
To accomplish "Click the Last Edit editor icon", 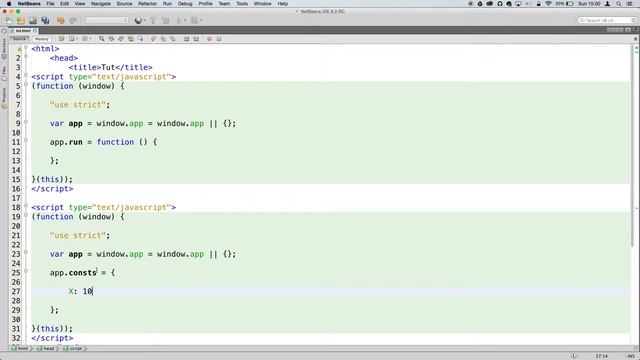I will tap(61, 39).
